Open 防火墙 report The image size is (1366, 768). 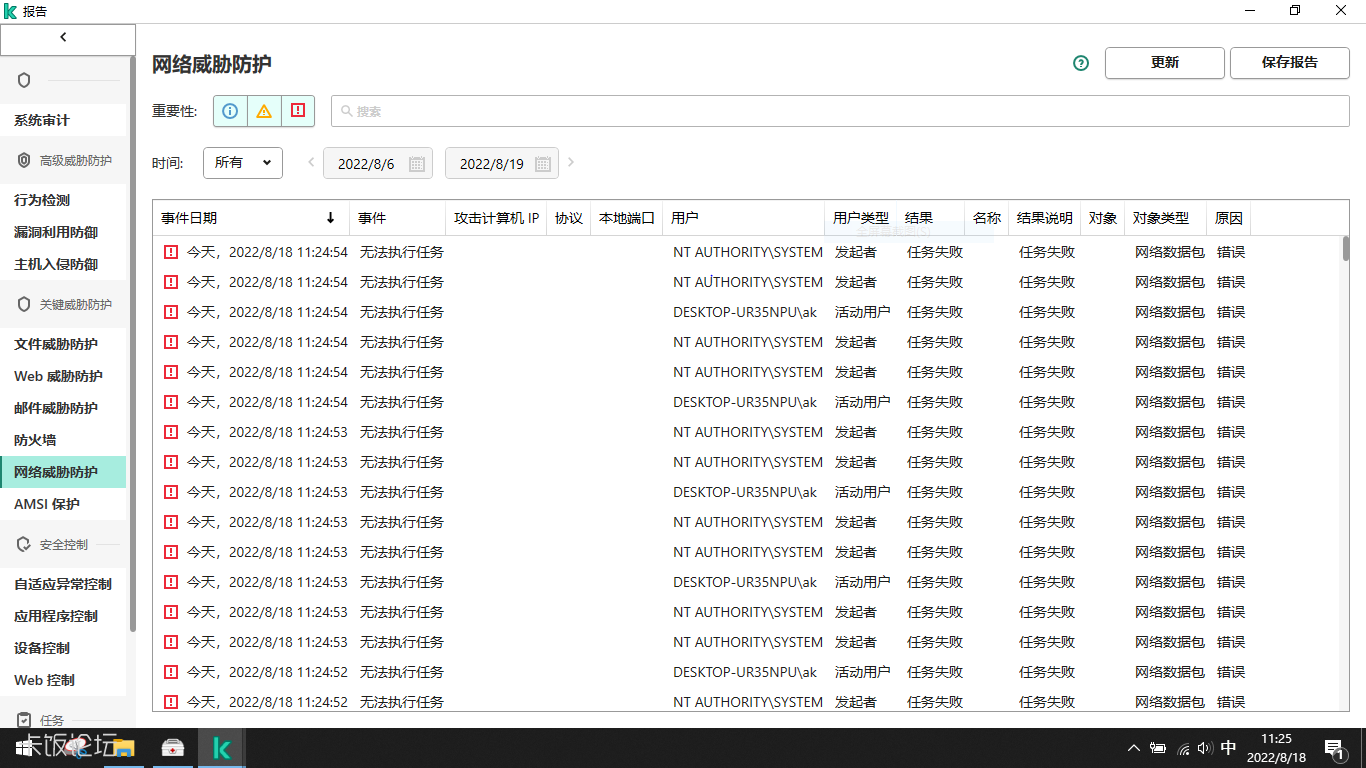coord(63,440)
